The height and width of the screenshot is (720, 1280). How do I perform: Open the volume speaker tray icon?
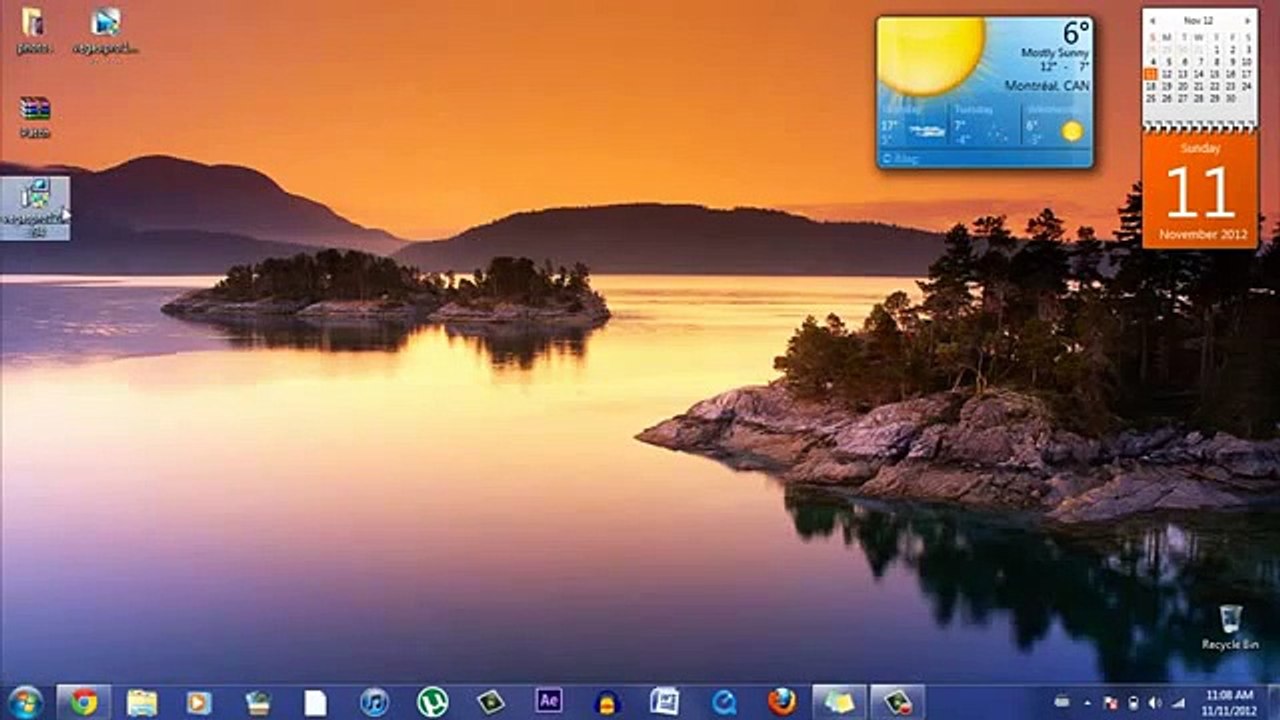[x=1155, y=702]
